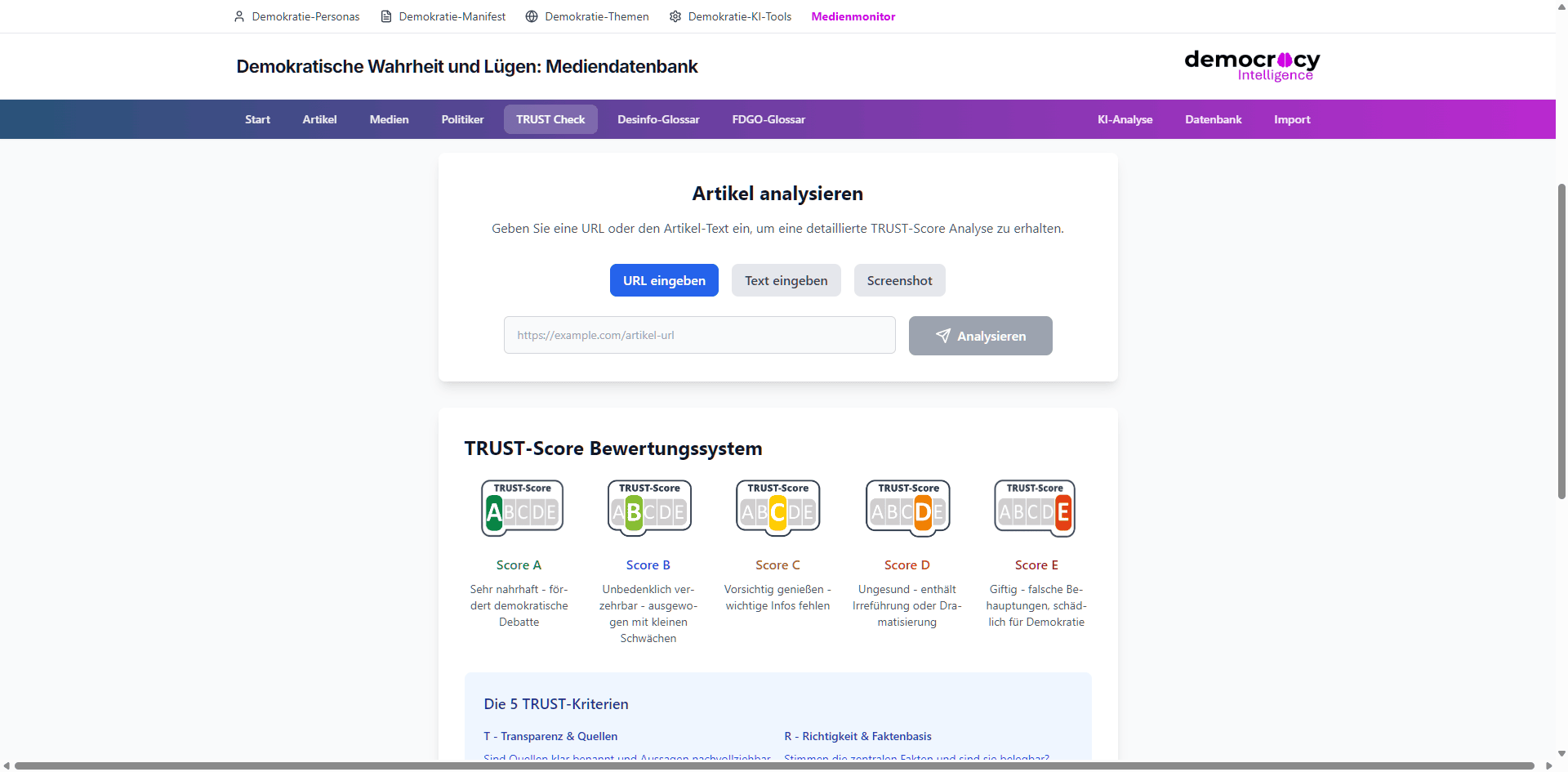Click the Analysieren button
The image size is (1568, 772).
(980, 336)
